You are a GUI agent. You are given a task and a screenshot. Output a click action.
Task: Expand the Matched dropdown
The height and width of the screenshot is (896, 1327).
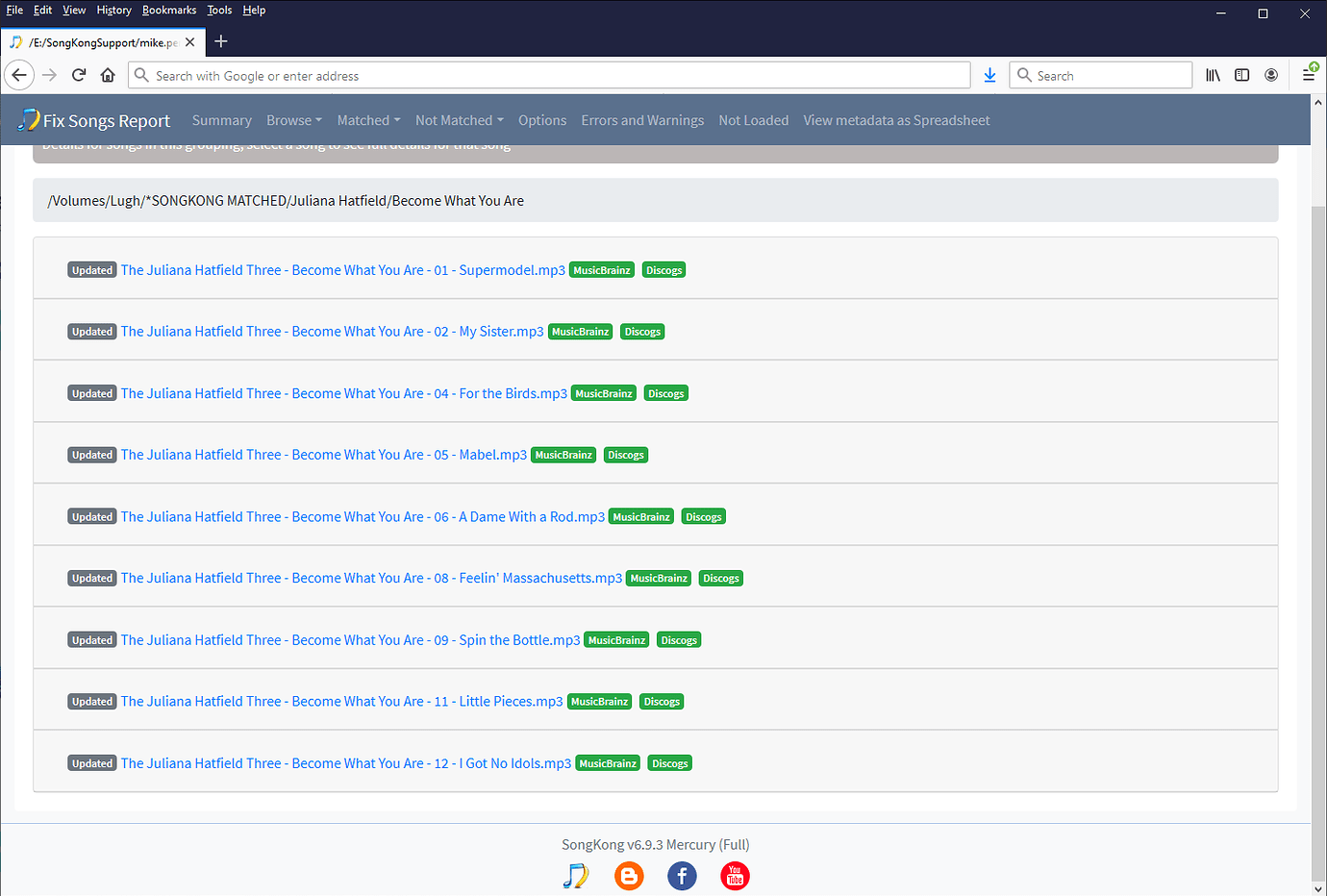click(x=368, y=120)
